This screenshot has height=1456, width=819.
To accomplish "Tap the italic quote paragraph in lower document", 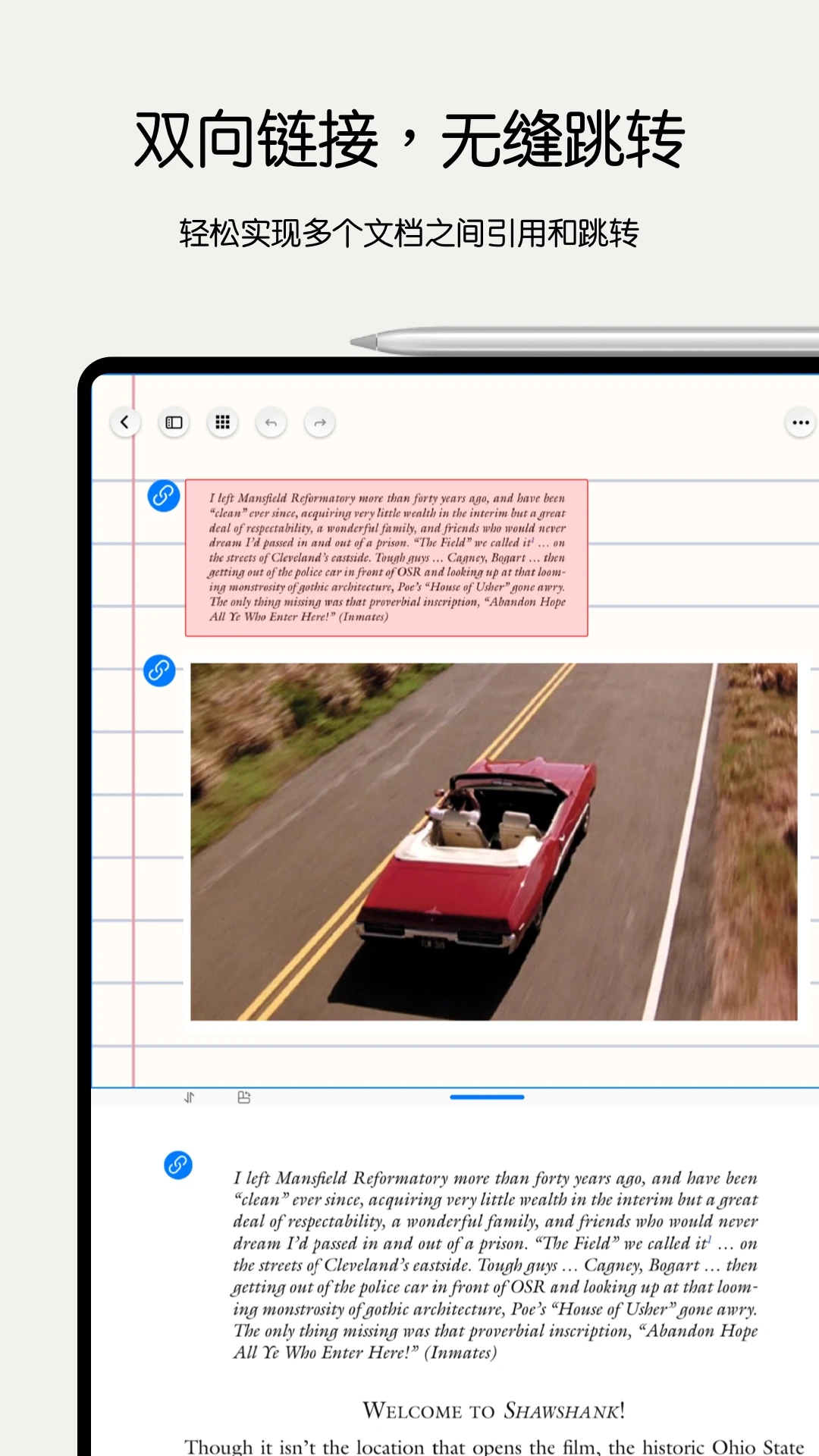I will tap(495, 1266).
